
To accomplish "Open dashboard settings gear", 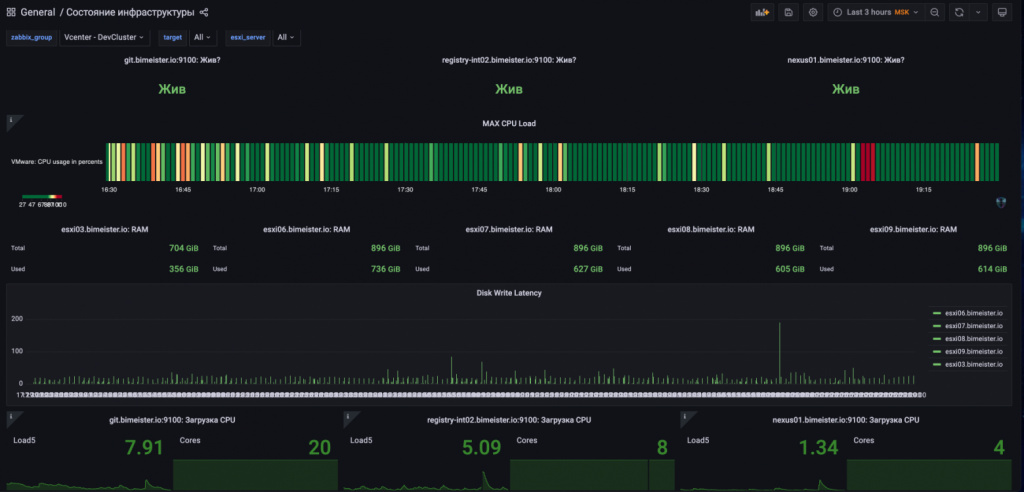I will (x=813, y=12).
